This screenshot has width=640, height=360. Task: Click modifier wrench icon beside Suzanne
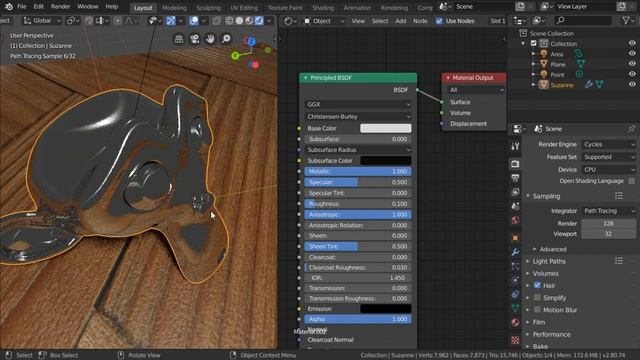click(589, 84)
